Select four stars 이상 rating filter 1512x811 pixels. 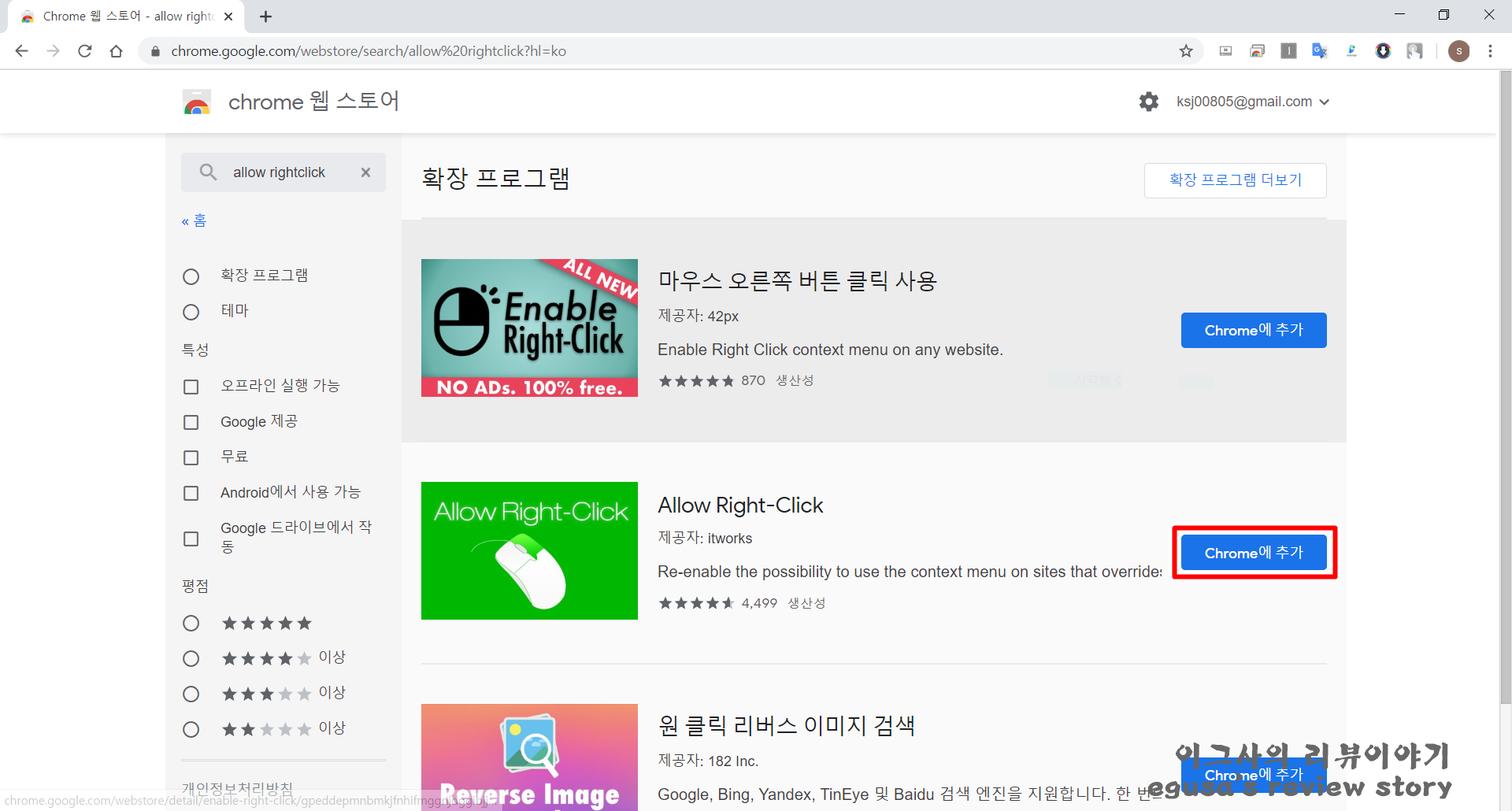(191, 658)
